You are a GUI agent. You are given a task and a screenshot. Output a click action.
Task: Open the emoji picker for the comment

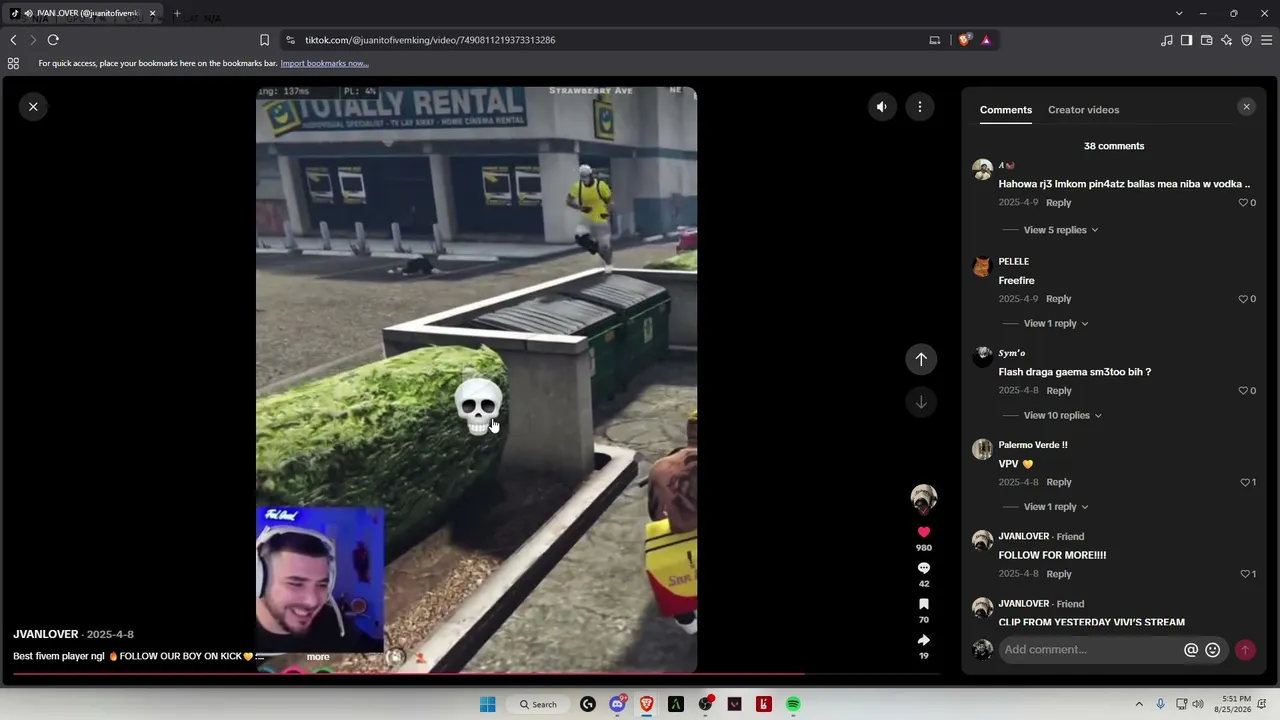1213,650
